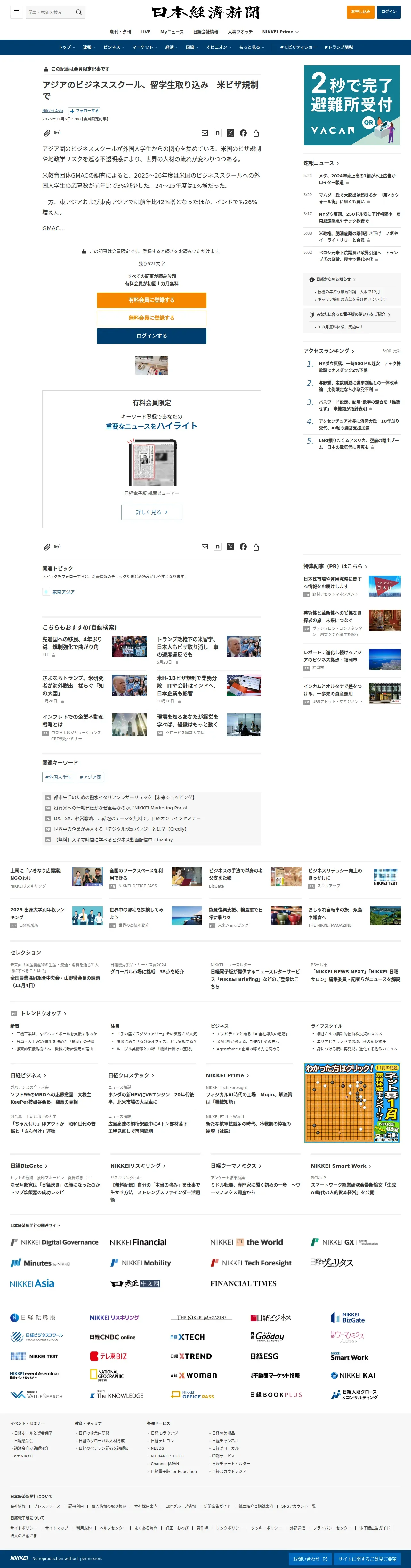Toggle the フォローする button for Nikkei Asia

click(84, 111)
